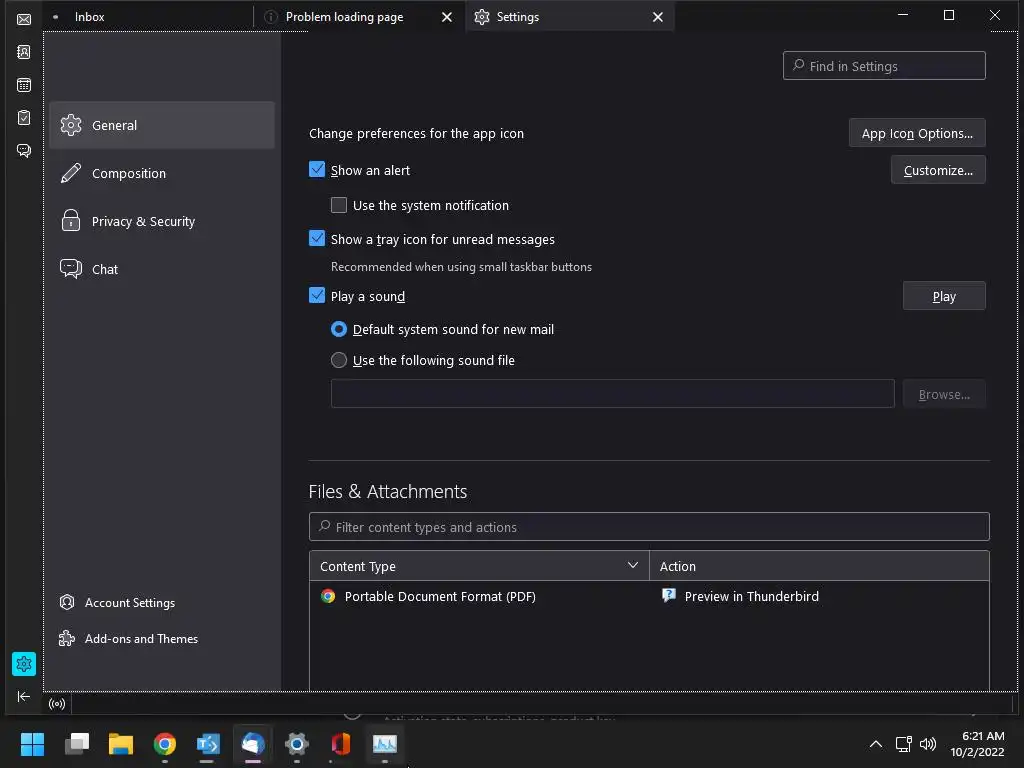The width and height of the screenshot is (1024, 768).
Task: Toggle the Show an alert checkbox
Action: click(317, 170)
